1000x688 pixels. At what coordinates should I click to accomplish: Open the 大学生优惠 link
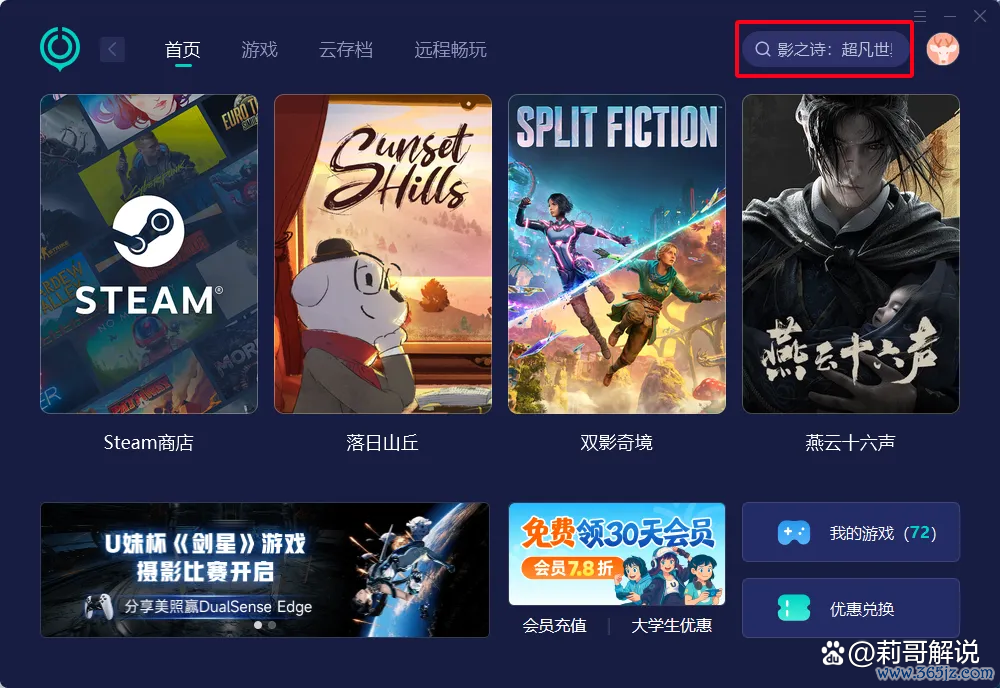pos(672,626)
